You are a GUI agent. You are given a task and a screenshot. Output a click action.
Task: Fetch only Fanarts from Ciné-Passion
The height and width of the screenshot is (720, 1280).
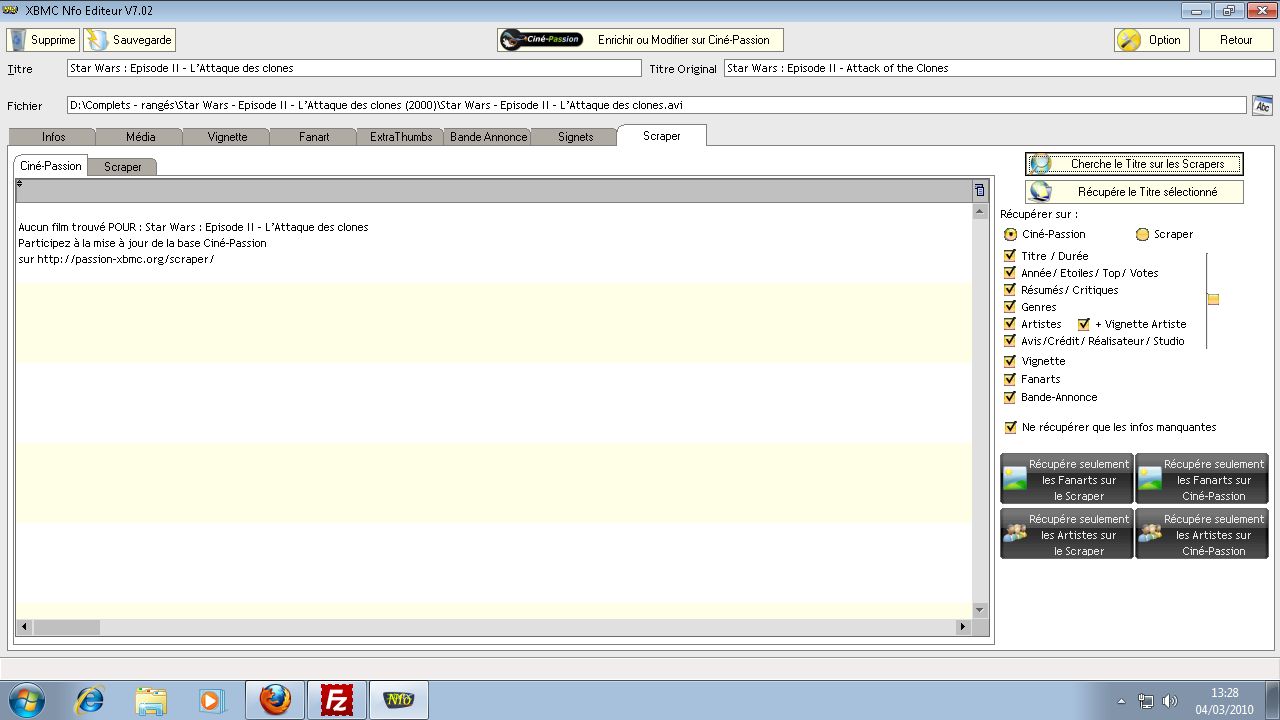1202,479
